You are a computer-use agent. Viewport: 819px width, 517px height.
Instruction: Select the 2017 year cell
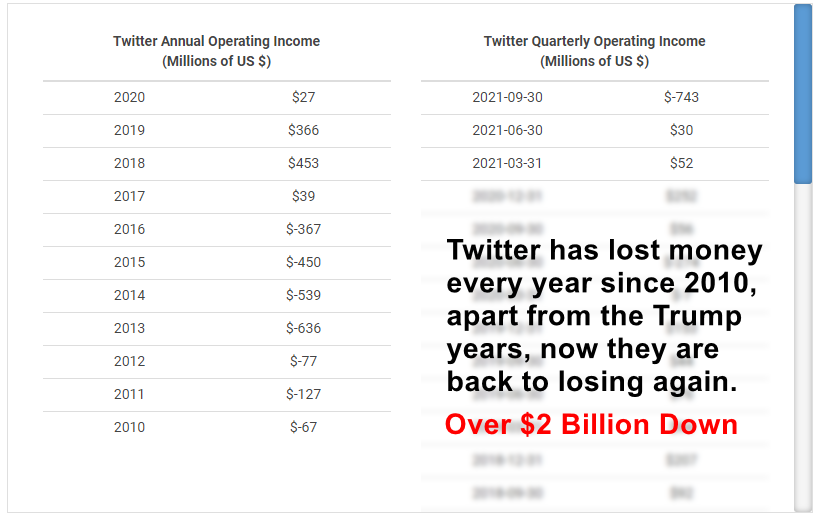click(x=130, y=196)
